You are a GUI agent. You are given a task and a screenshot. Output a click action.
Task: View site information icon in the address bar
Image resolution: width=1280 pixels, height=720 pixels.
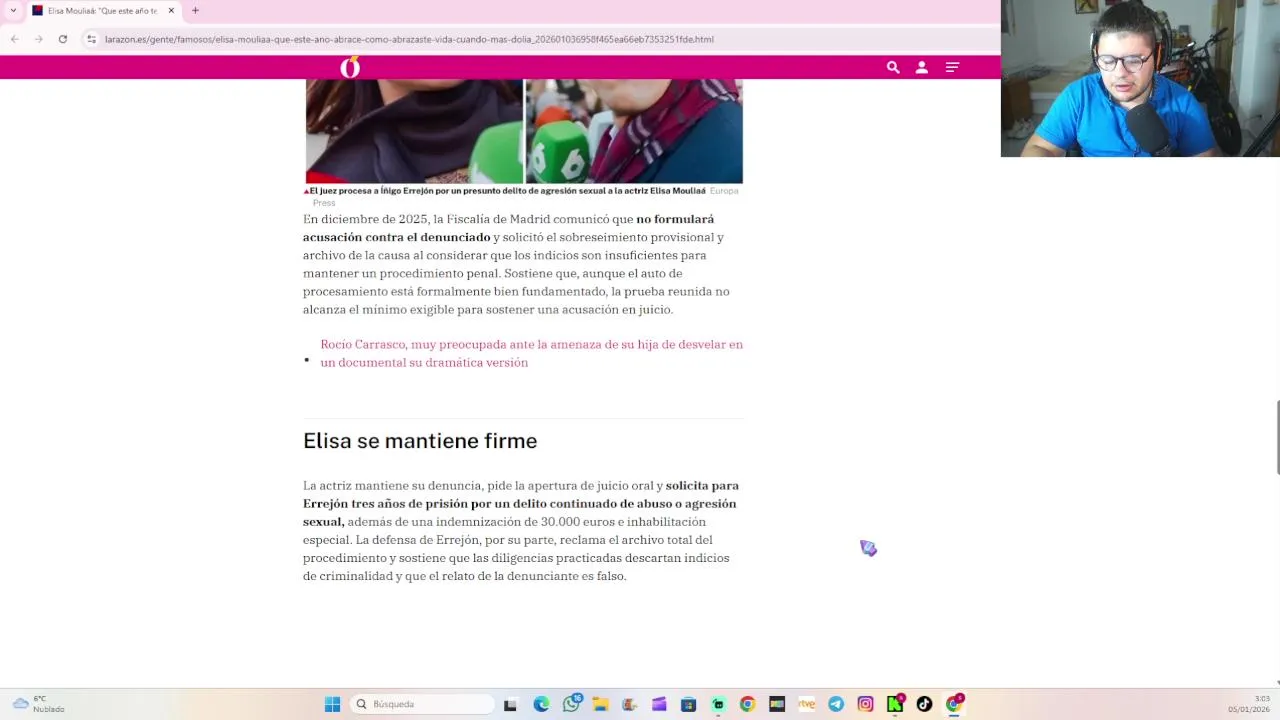pyautogui.click(x=91, y=39)
